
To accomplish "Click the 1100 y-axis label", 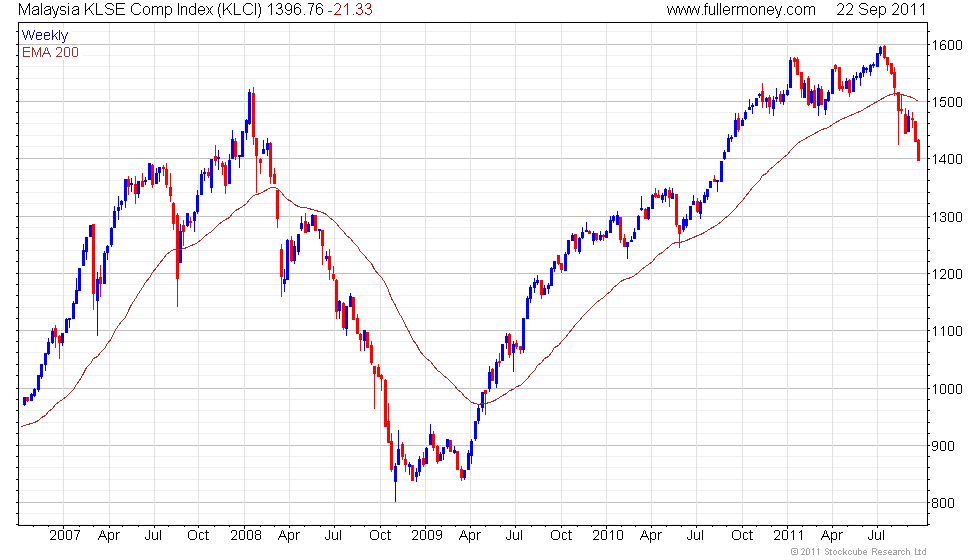I will click(947, 331).
